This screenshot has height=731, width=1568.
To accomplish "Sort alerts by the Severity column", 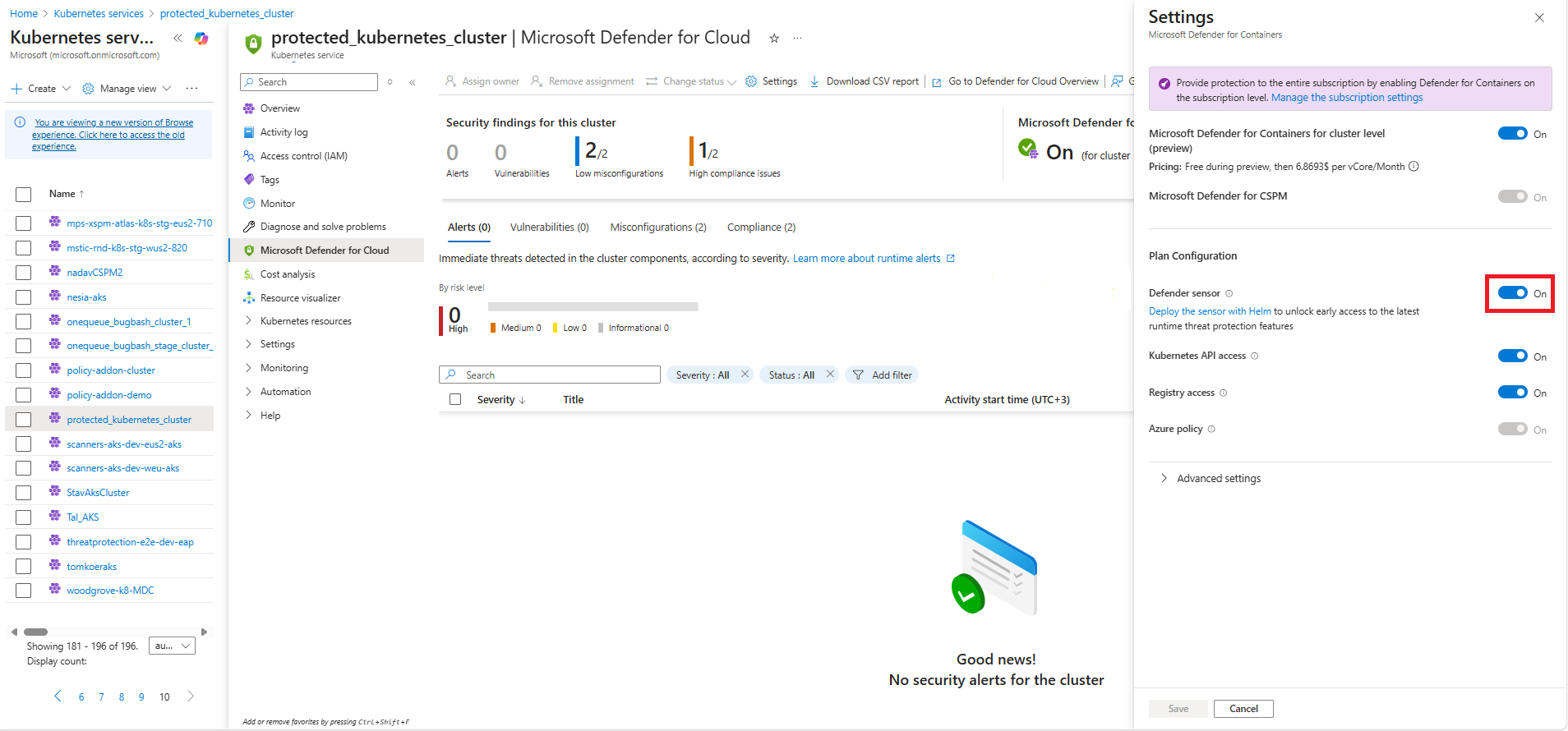I will tap(500, 400).
